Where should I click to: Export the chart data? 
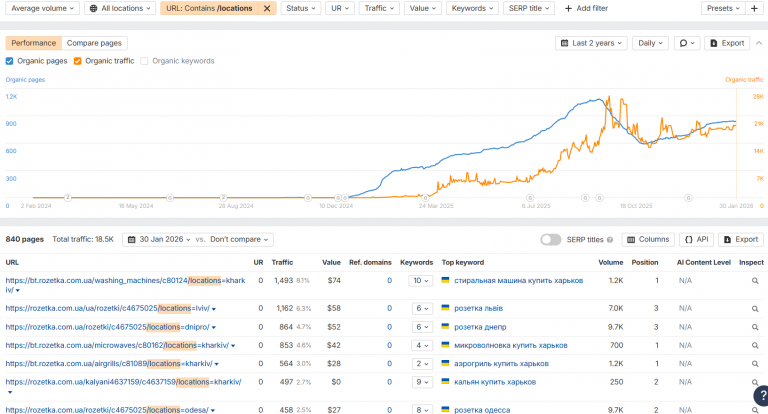[727, 43]
